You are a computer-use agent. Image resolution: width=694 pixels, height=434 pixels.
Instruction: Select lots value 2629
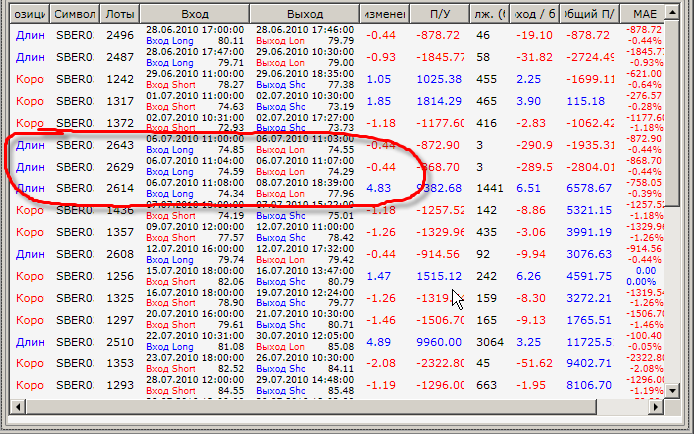120,167
